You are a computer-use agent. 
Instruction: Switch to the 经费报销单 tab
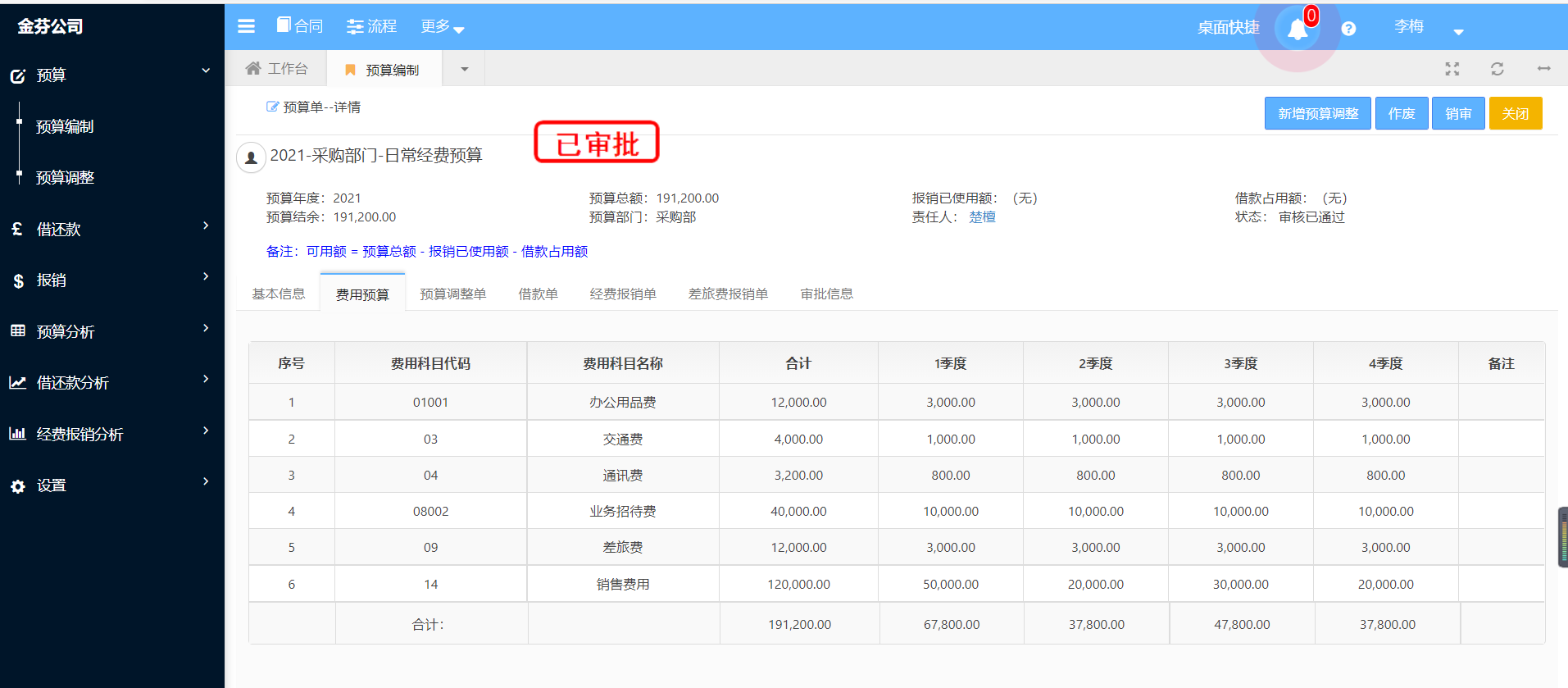[623, 294]
